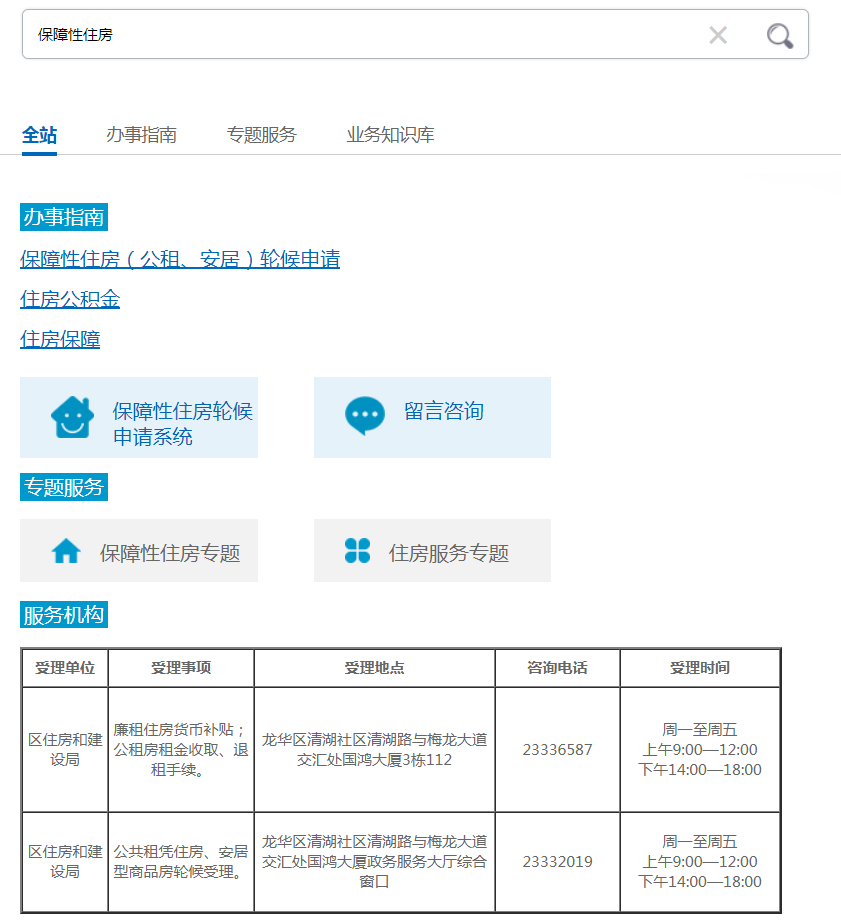Viewport: 841px width, 921px height.
Task: Click the four-leaf icon for 住房服务专题
Action: 357,551
